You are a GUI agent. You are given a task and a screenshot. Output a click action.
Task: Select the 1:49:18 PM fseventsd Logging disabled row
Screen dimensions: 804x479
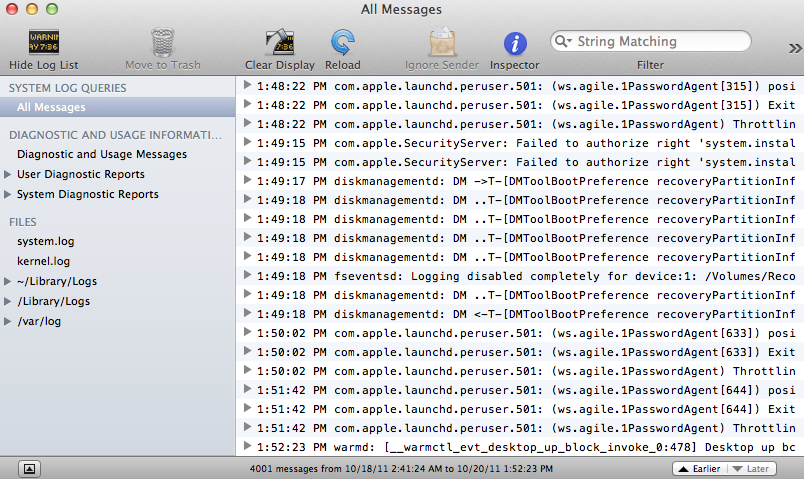coord(520,276)
